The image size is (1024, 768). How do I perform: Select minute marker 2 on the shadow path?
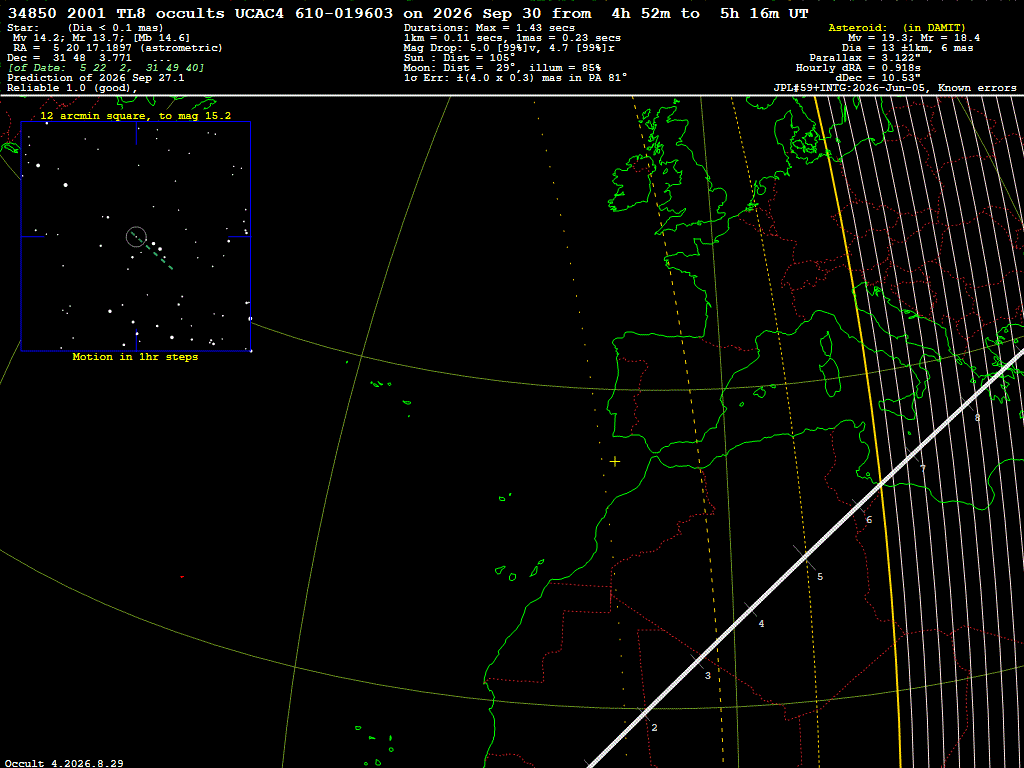[x=654, y=728]
